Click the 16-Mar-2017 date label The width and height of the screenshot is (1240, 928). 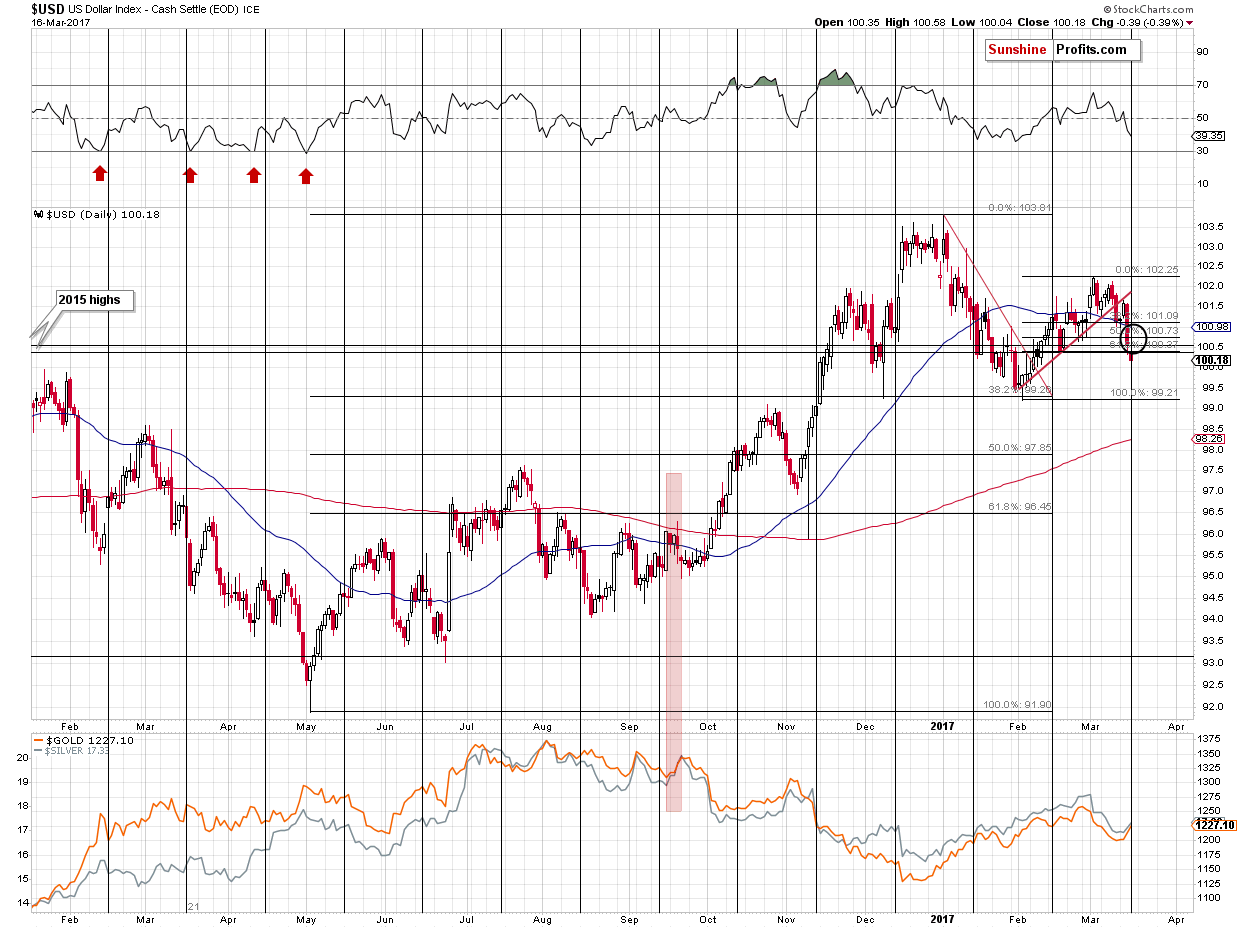click(60, 21)
